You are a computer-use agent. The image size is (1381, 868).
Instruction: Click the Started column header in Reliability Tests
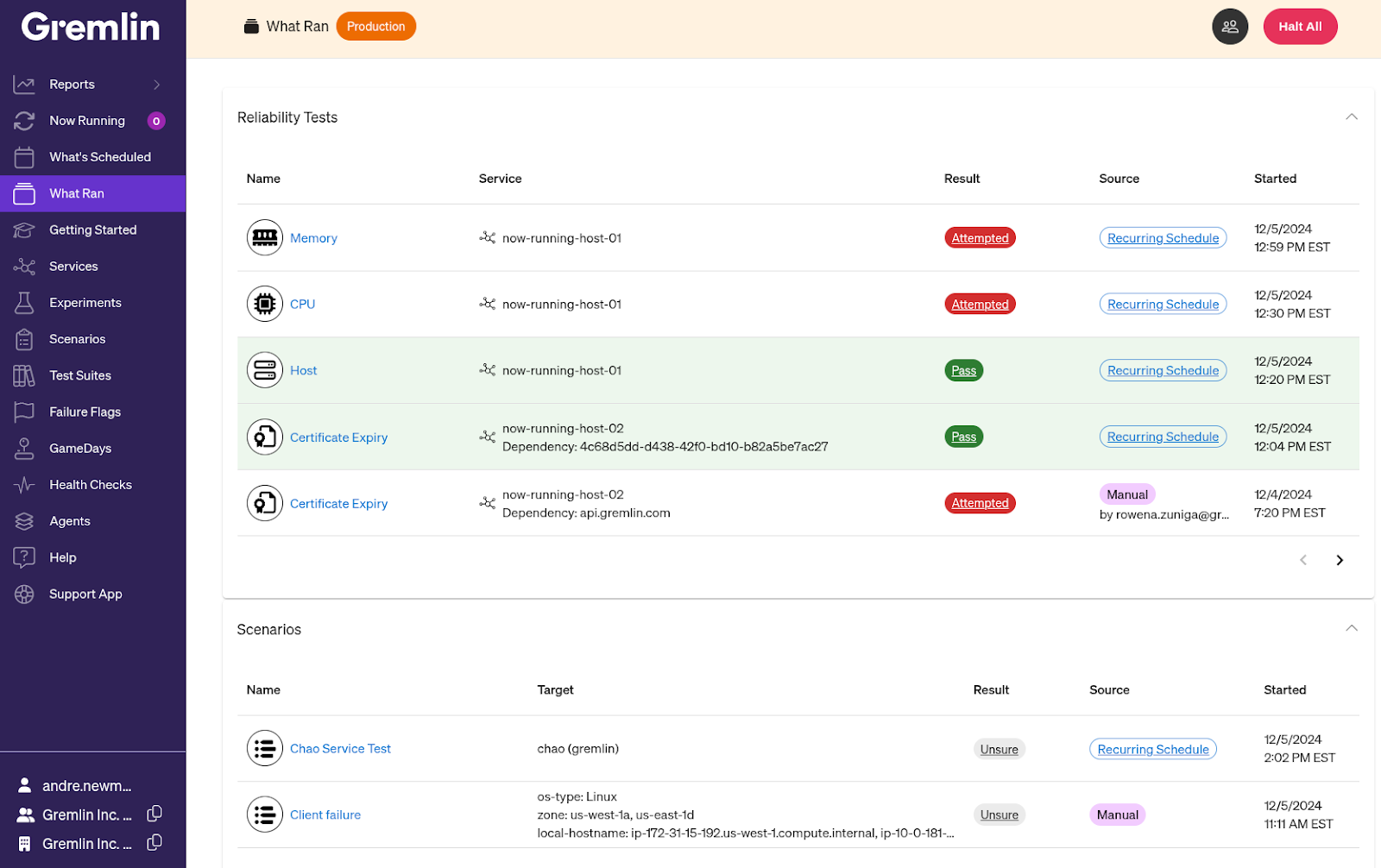1275,179
